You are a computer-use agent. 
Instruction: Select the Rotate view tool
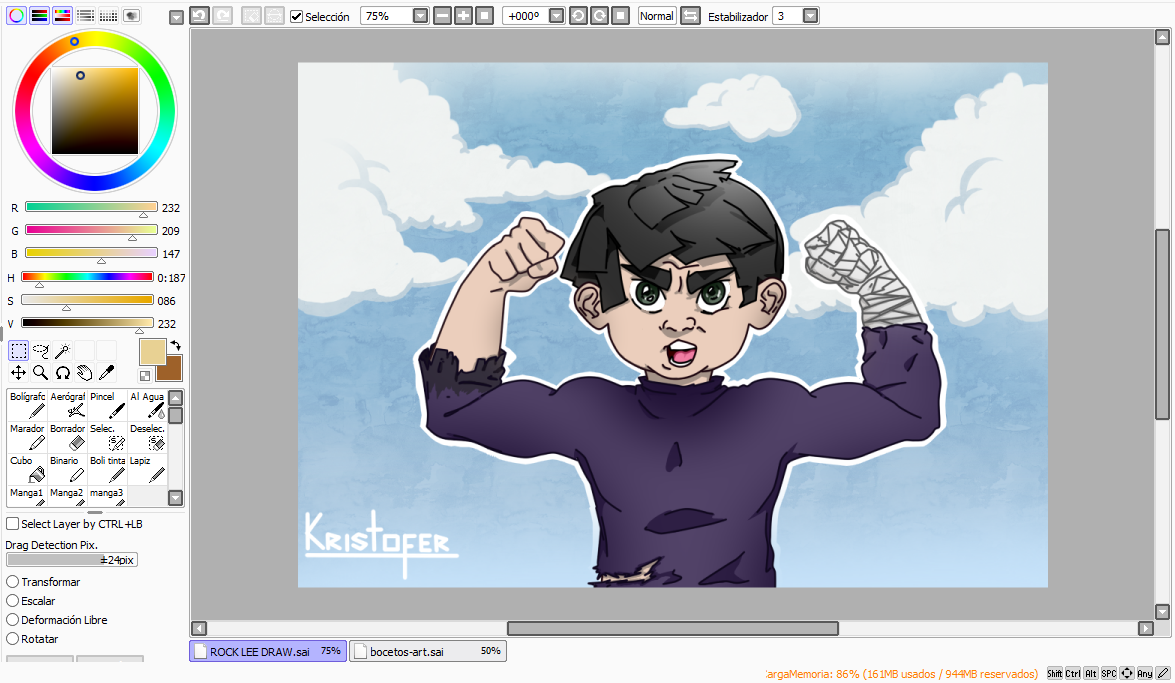(x=62, y=373)
